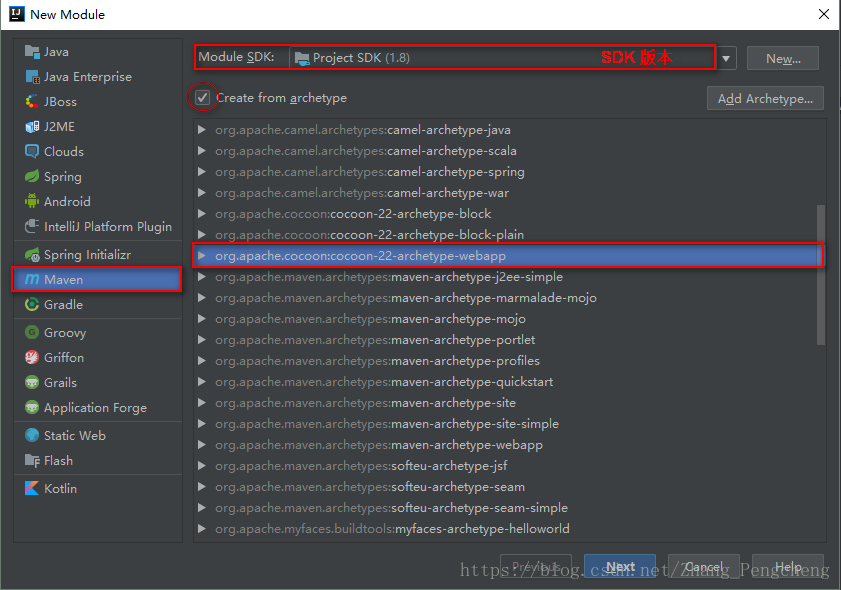
Task: Close the New Module dialog
Action: click(x=824, y=14)
